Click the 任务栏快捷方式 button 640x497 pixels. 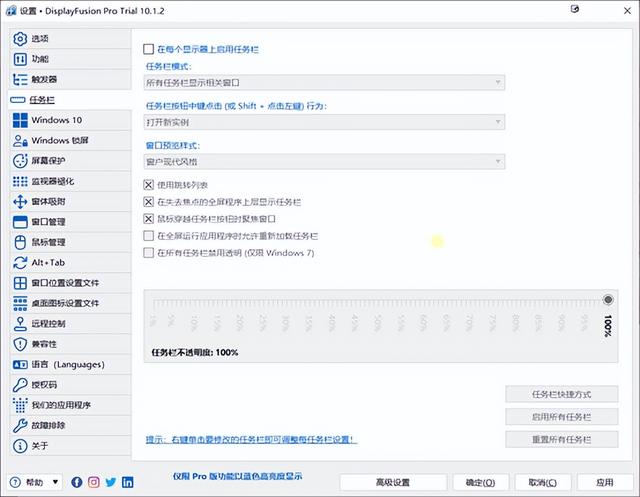pos(562,394)
